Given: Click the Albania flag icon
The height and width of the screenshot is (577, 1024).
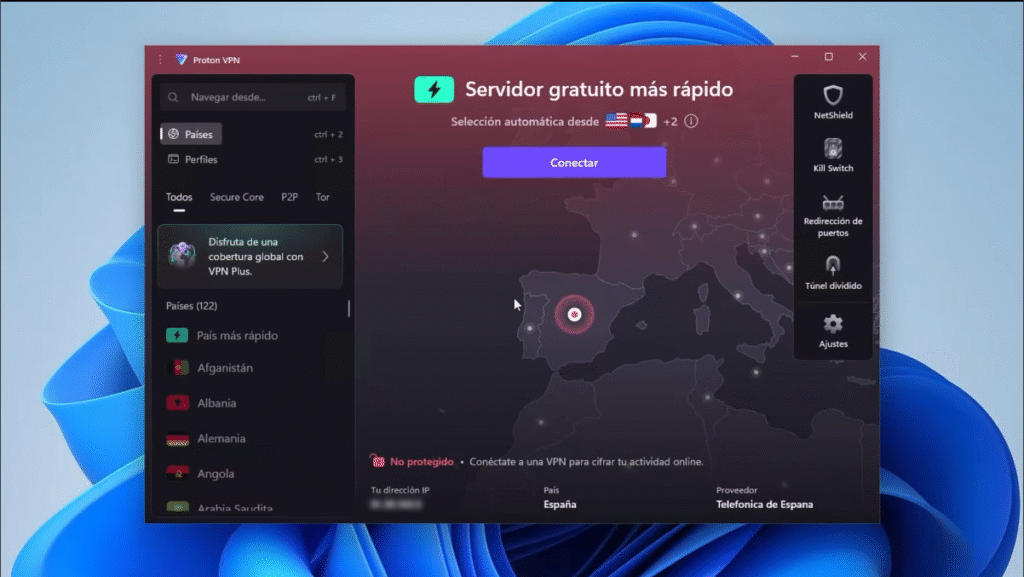Looking at the screenshot, I should point(177,403).
